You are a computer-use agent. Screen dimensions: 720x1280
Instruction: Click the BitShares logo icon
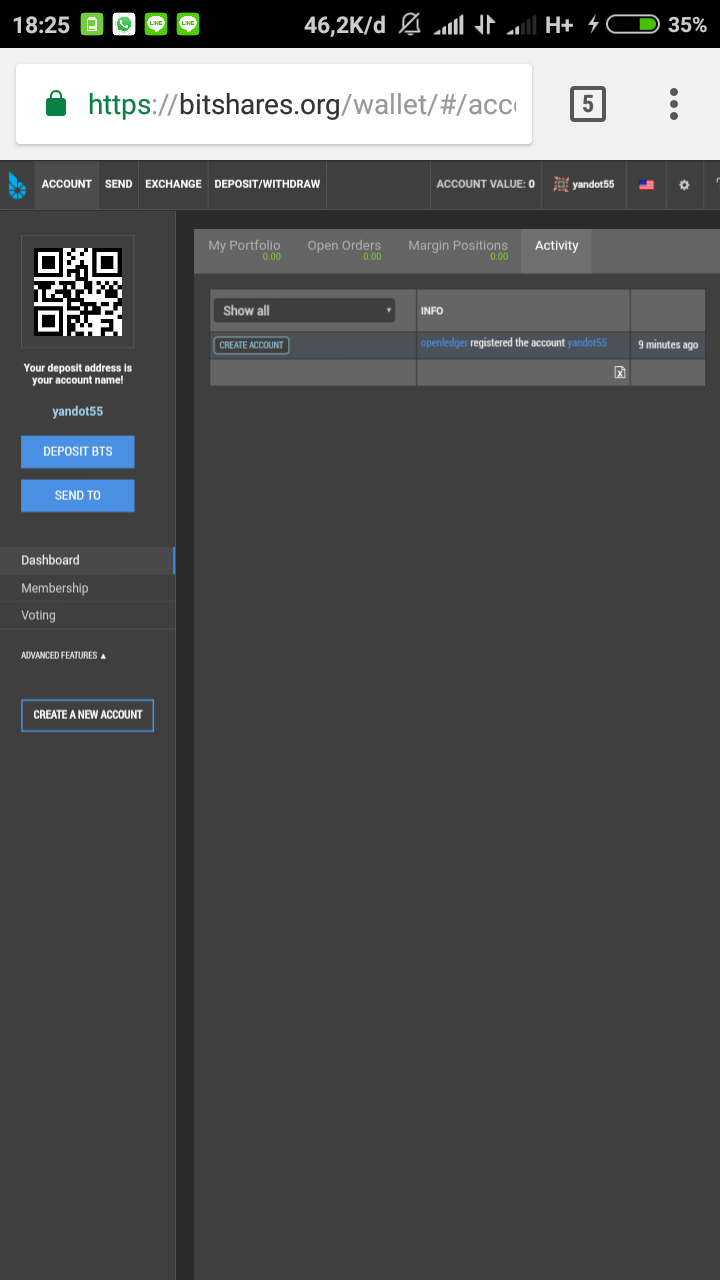pos(17,185)
